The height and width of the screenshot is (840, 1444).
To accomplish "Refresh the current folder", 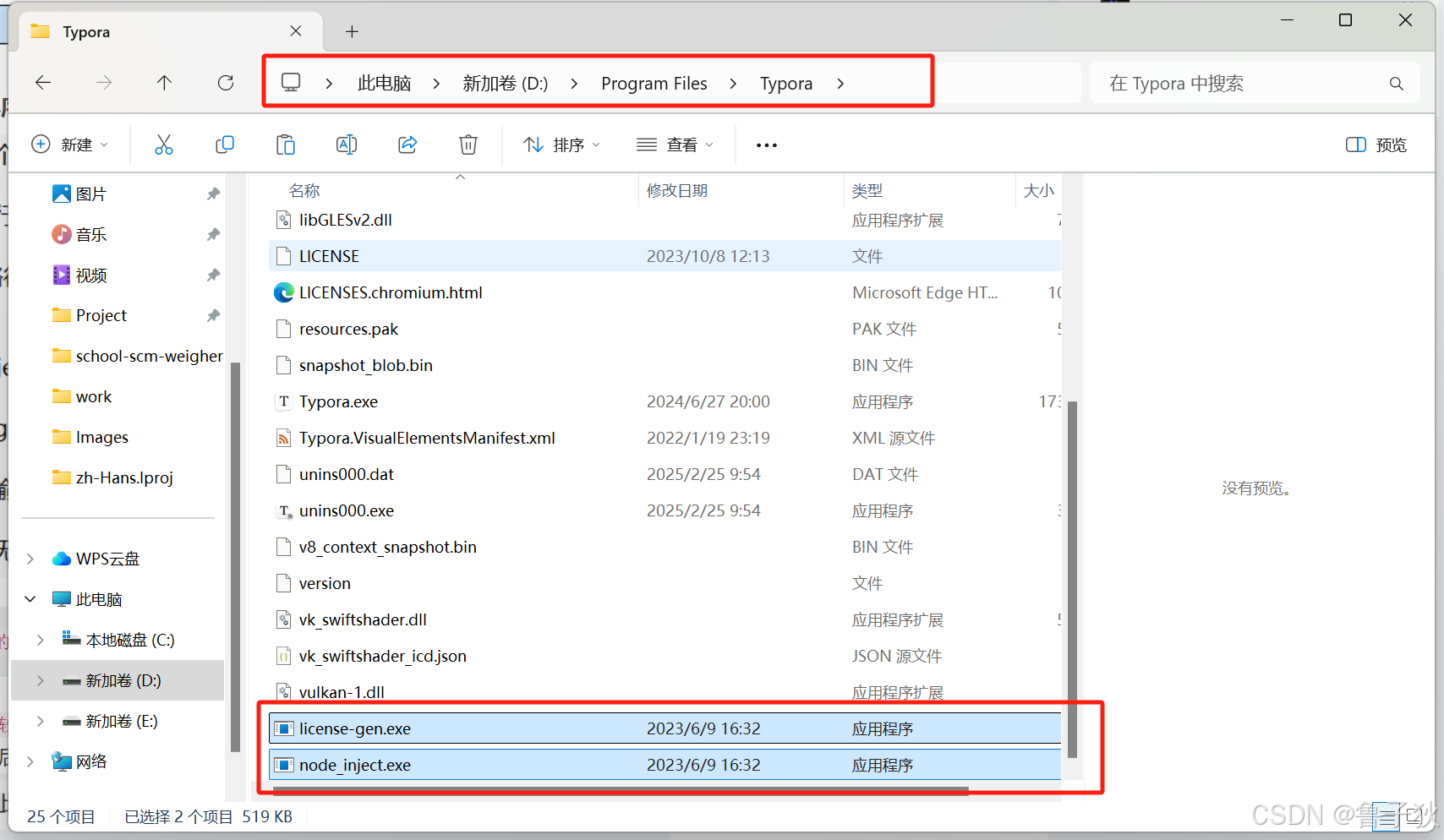I will tap(226, 82).
